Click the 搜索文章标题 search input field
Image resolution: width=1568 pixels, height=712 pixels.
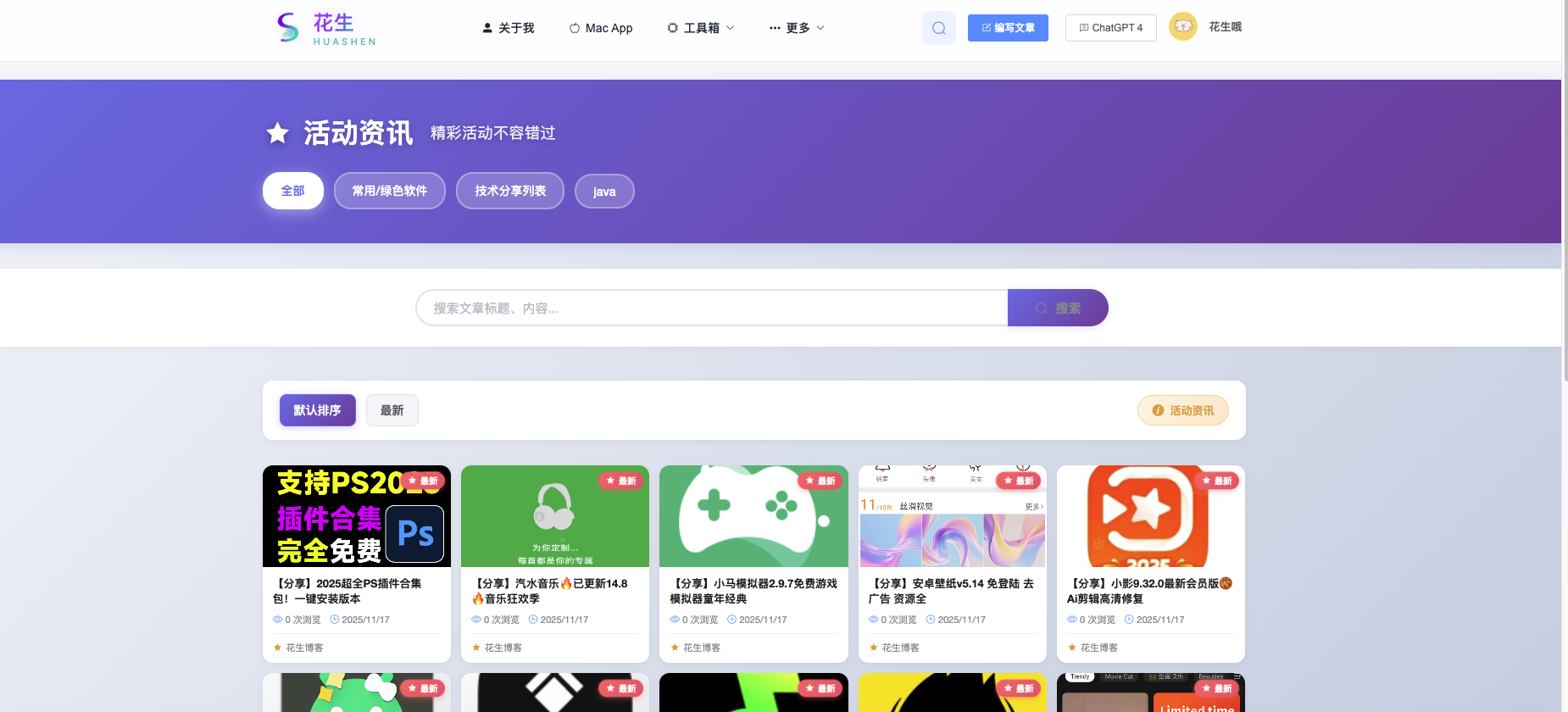(710, 308)
